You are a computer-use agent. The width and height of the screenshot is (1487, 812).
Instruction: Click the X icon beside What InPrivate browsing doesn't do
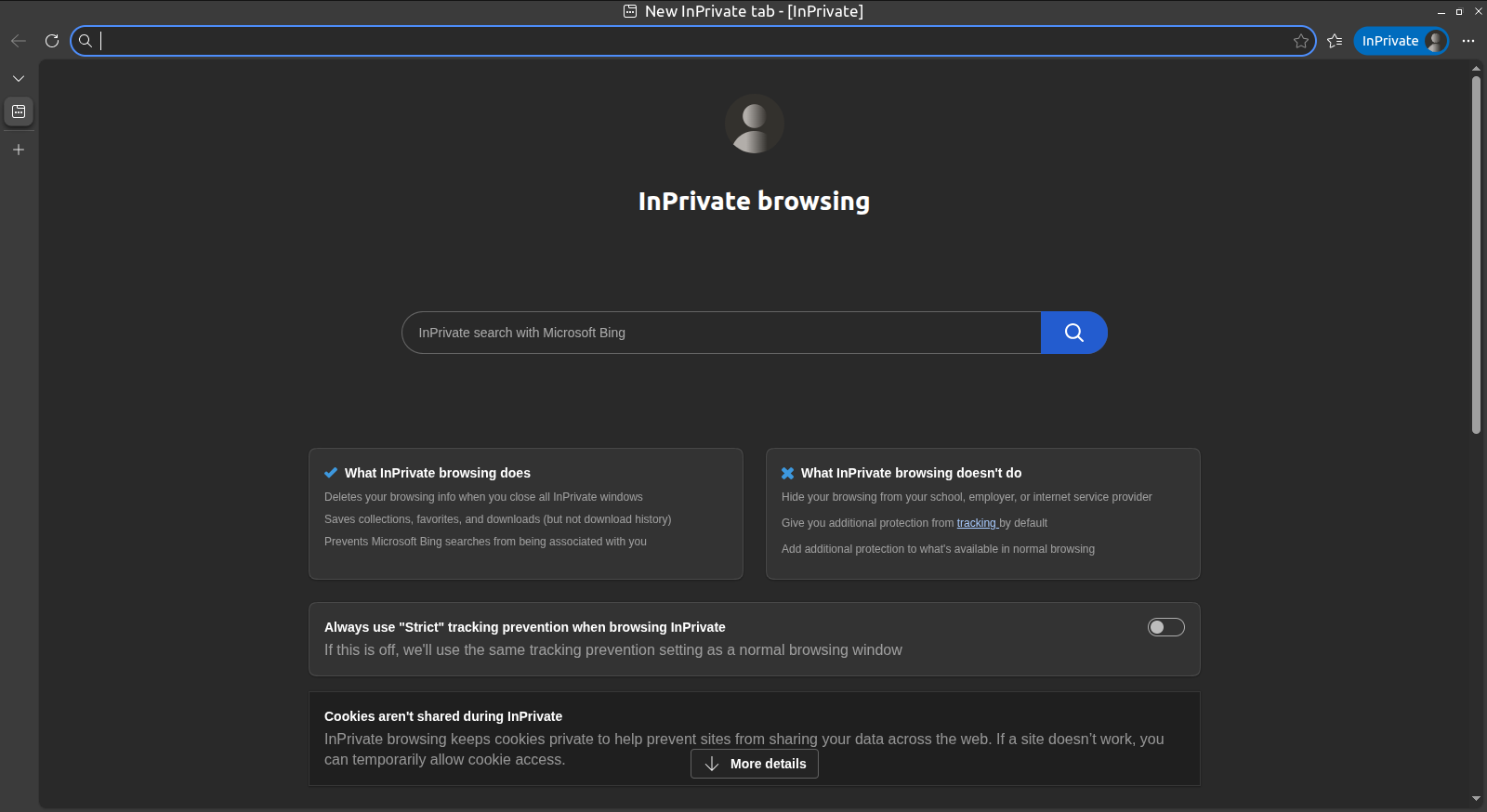(788, 473)
